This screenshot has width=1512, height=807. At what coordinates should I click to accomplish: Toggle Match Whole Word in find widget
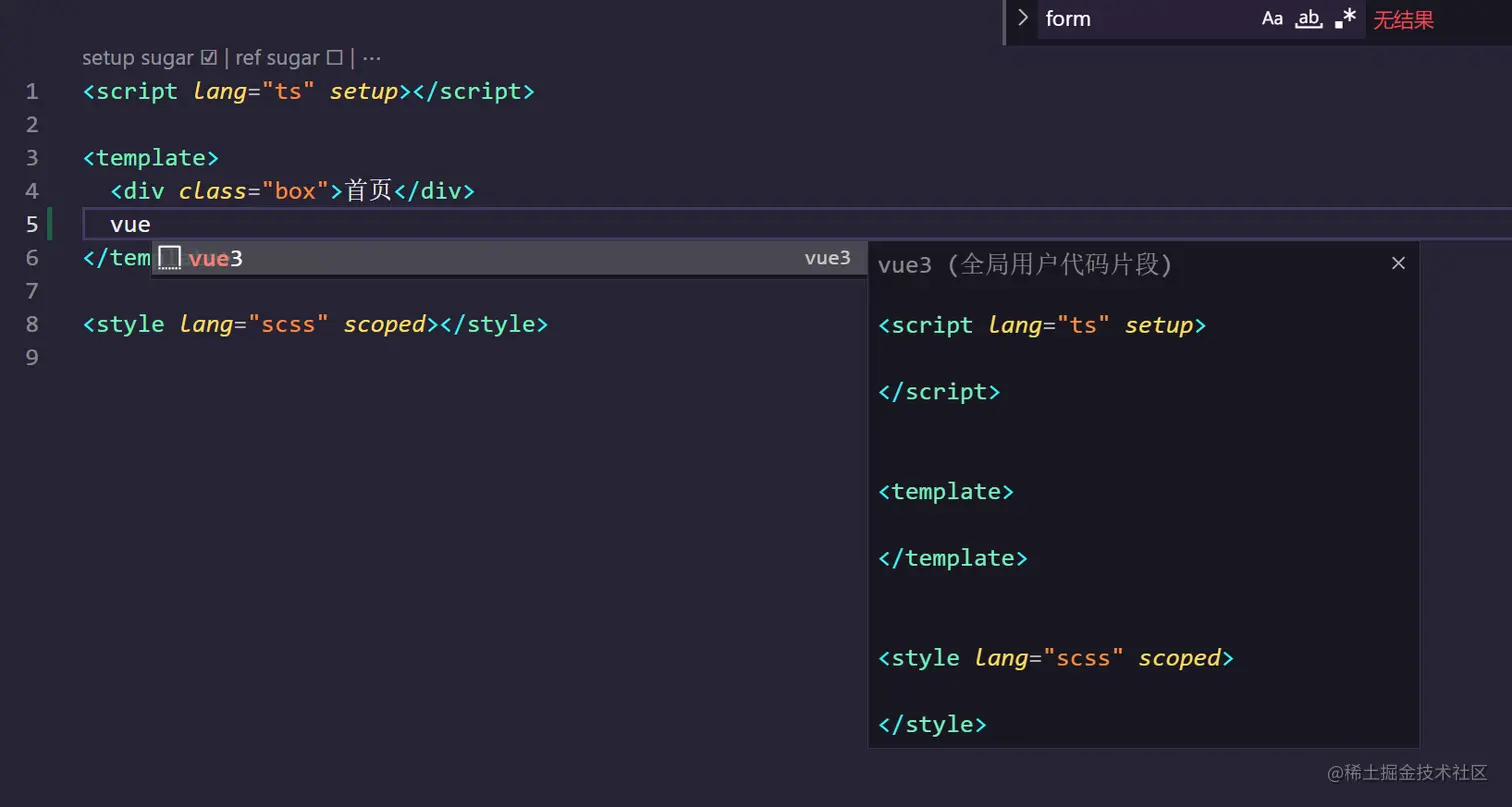1309,18
